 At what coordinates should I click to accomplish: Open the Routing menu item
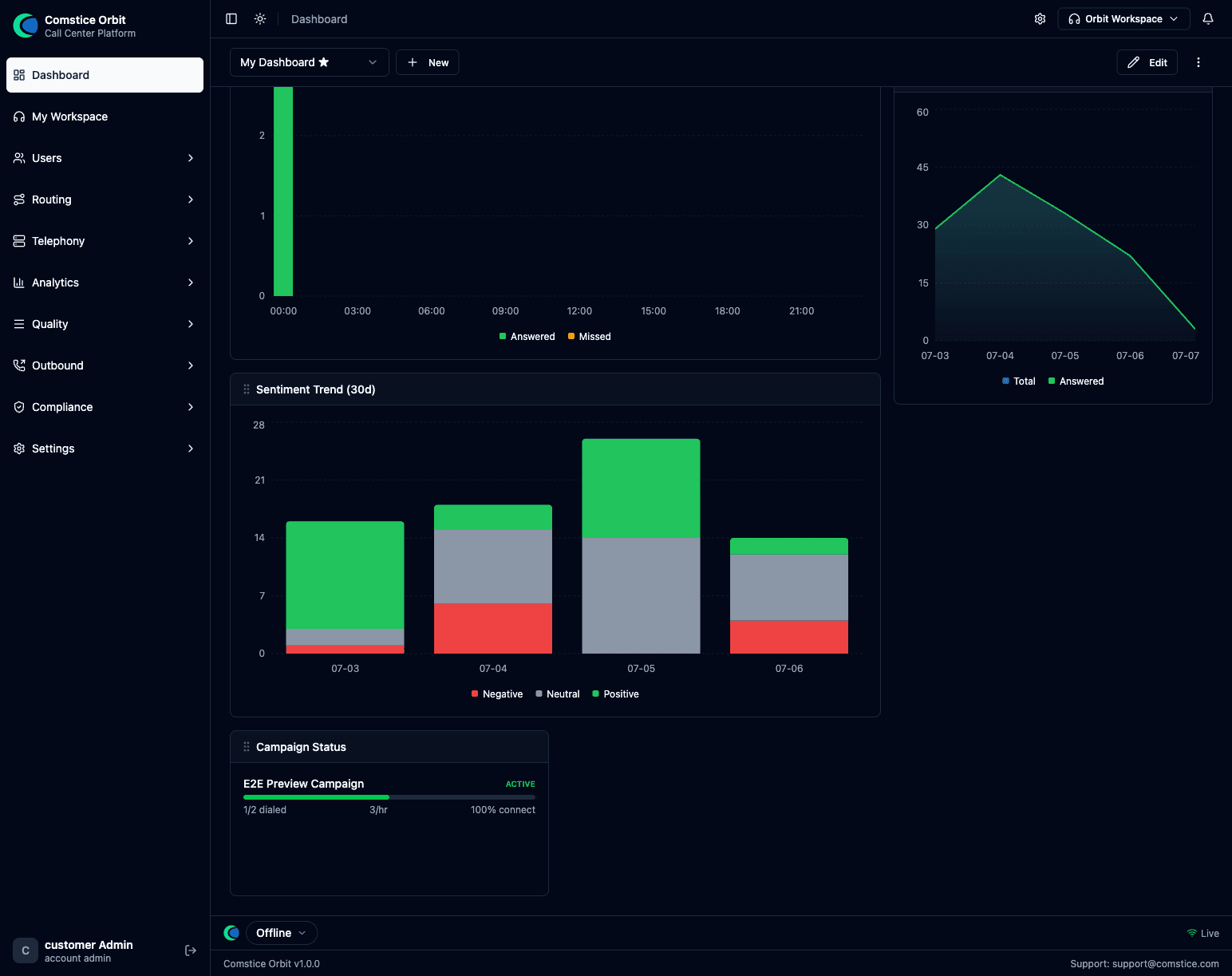point(105,200)
